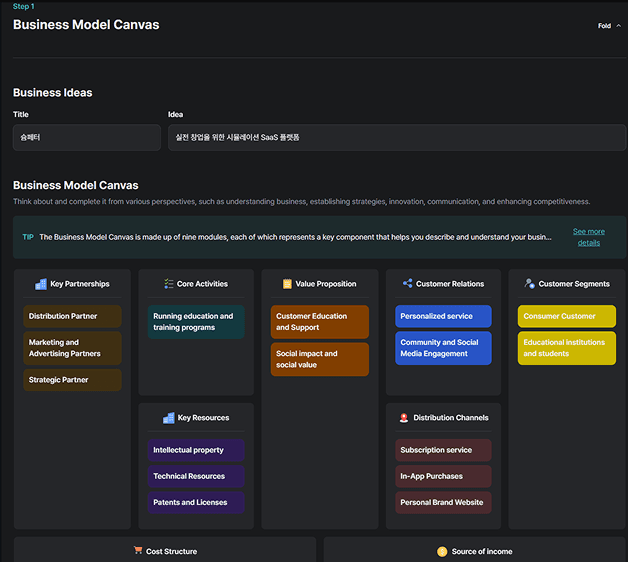The width and height of the screenshot is (628, 562).
Task: Click the Customer Segments person icon
Action: 529,284
